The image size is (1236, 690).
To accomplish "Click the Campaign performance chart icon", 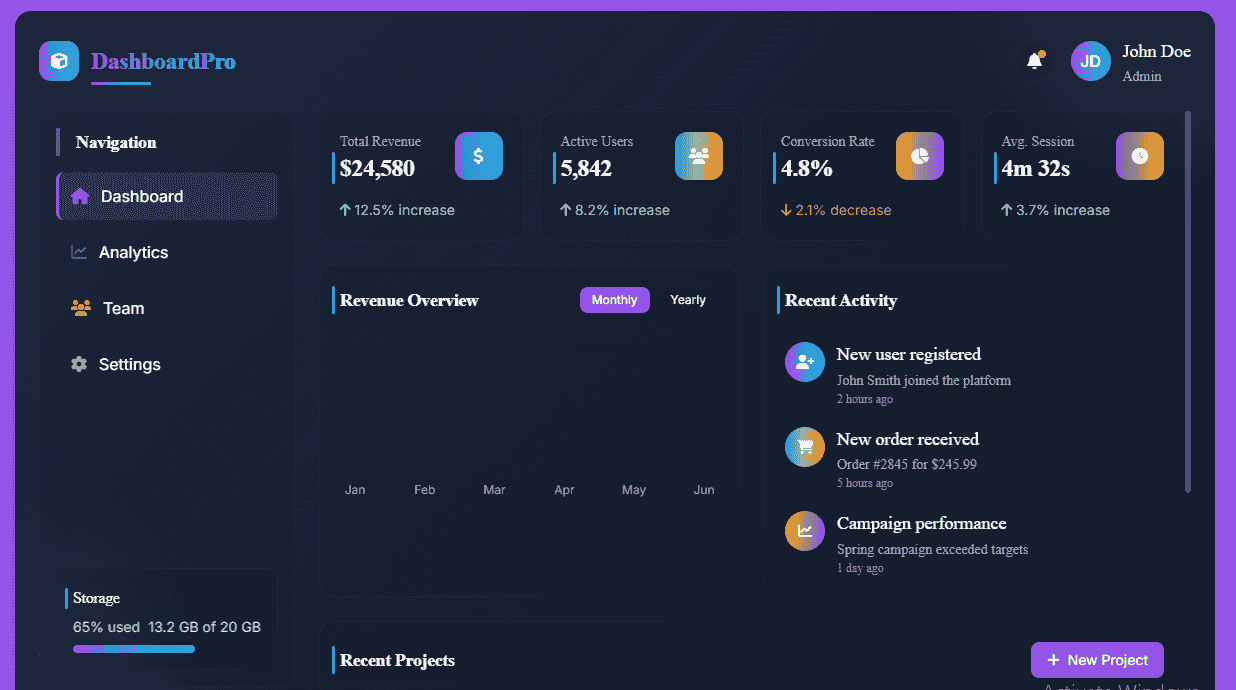I will click(x=805, y=531).
